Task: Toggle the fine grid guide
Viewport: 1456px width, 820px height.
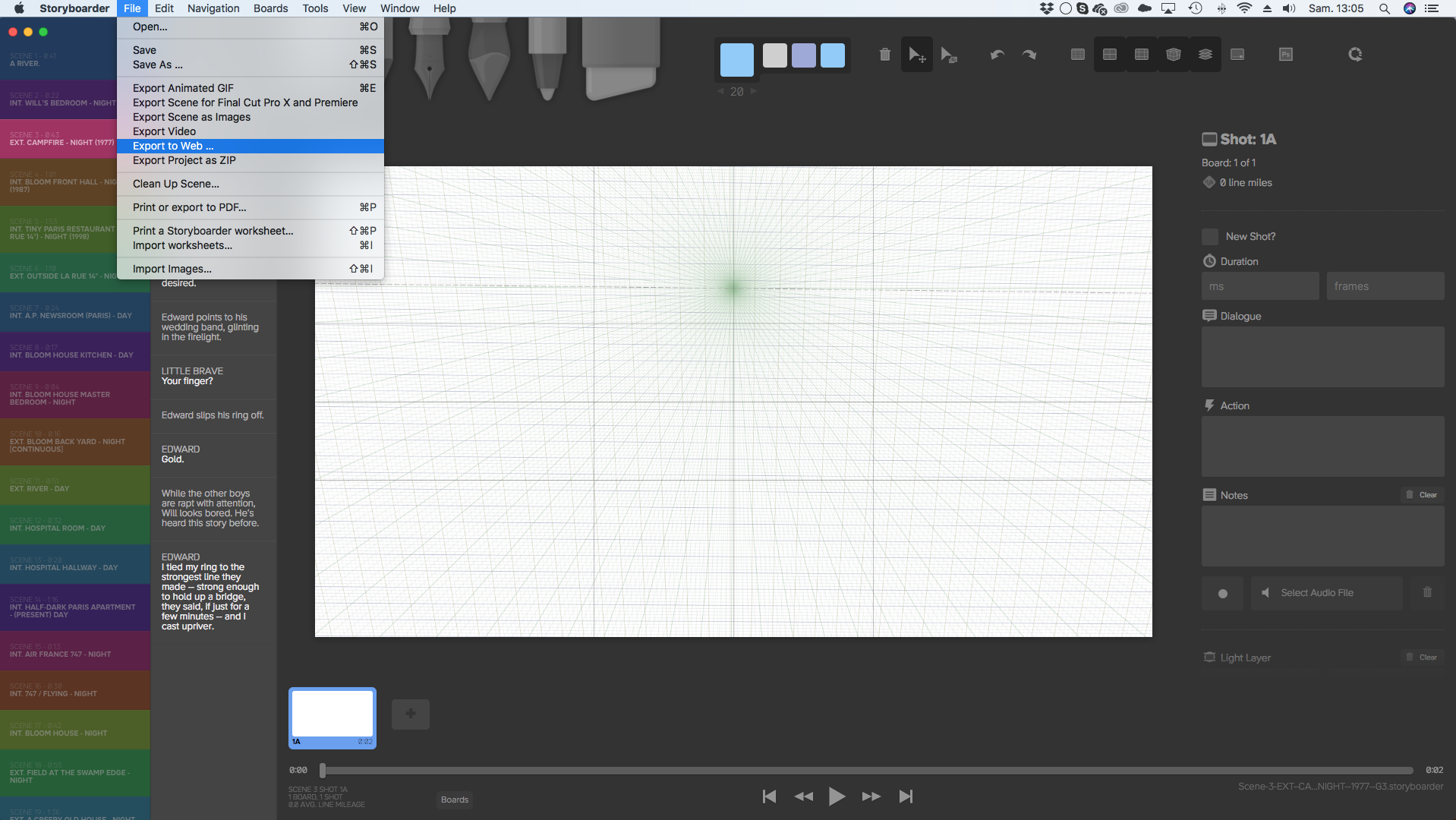Action: pyautogui.click(x=1078, y=55)
